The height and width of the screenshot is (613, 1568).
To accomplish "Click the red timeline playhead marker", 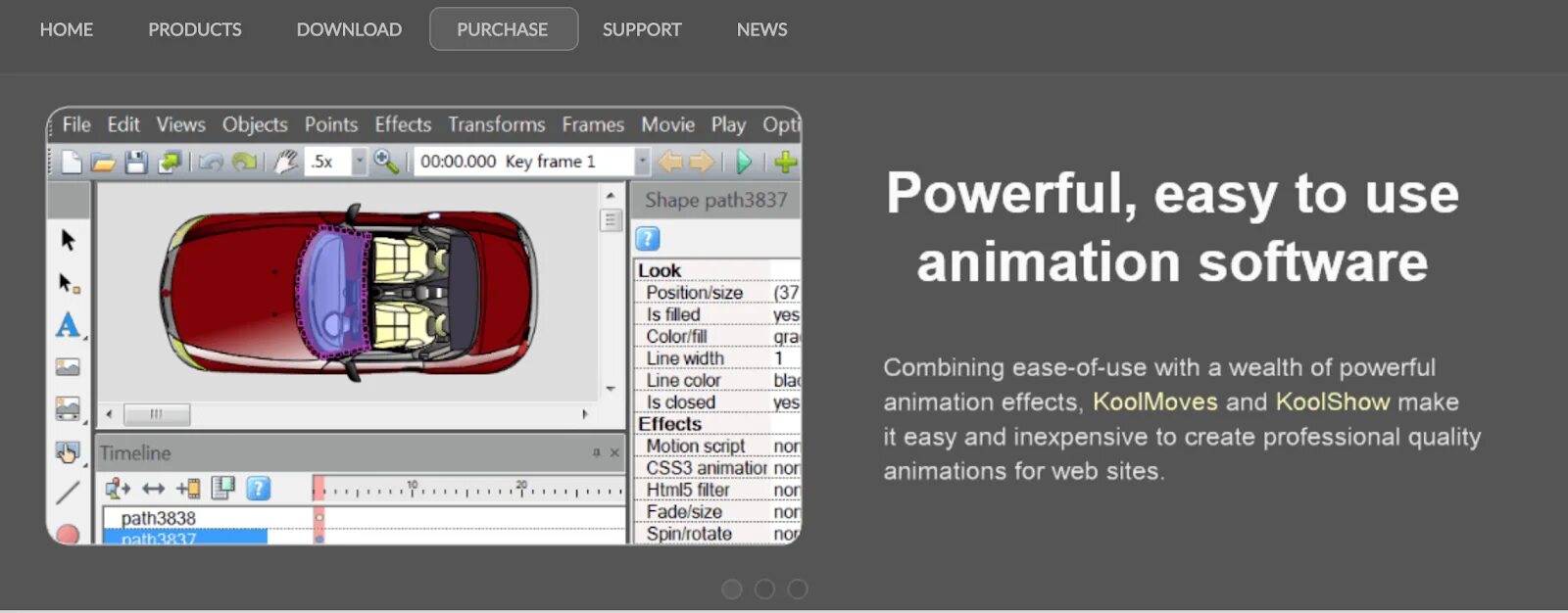I will coord(318,488).
